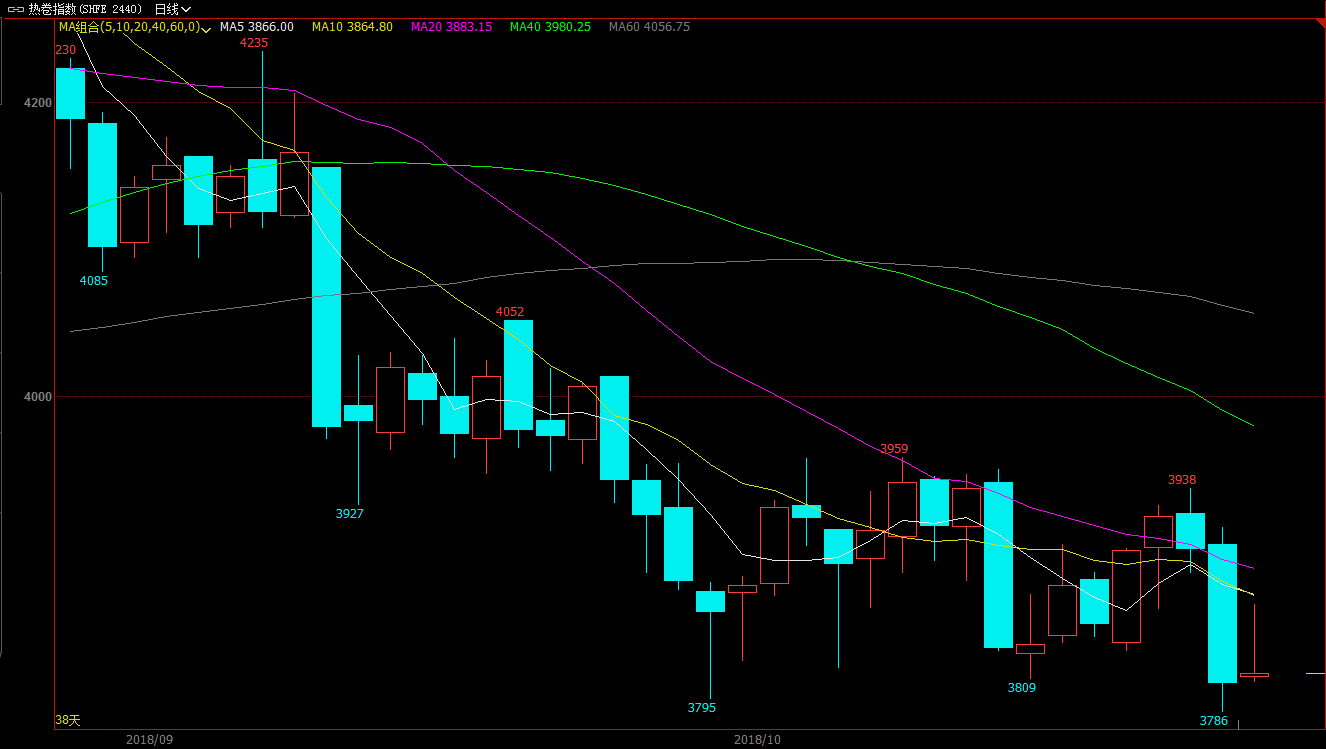Select the MA60 4056.75 label

(x=649, y=27)
